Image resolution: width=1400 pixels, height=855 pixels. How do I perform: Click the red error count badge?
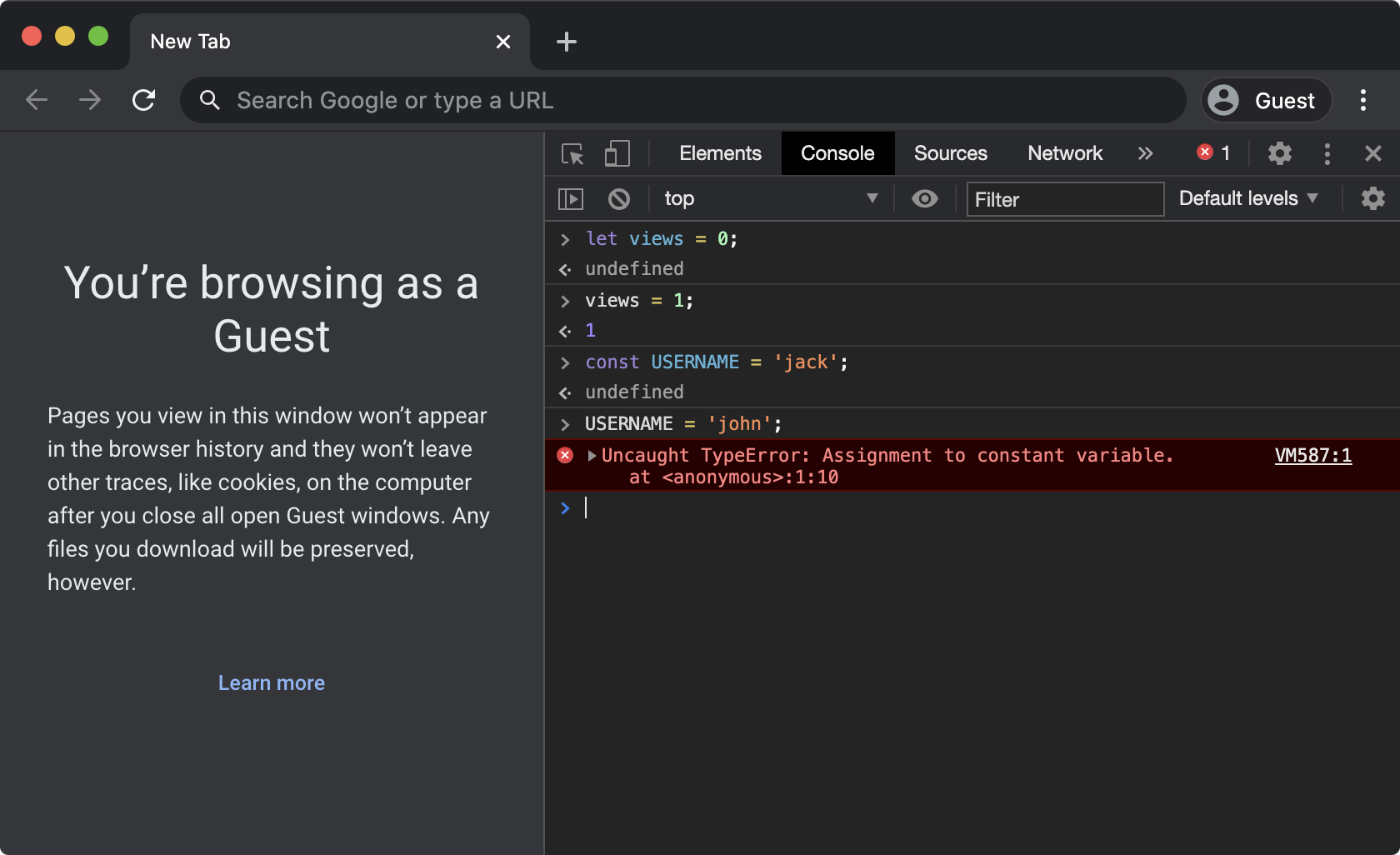click(x=1213, y=152)
